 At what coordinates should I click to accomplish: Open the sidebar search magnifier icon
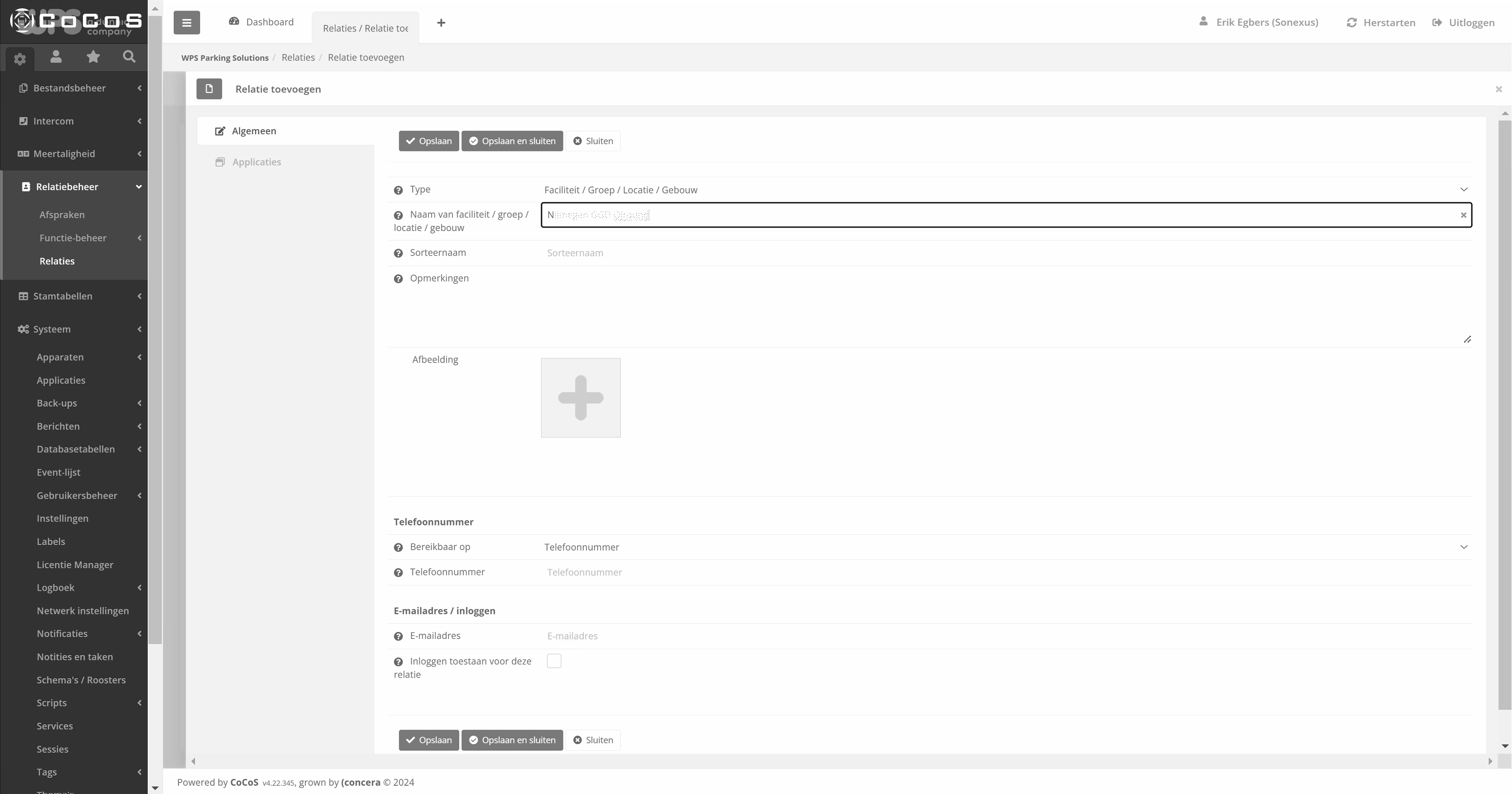pyautogui.click(x=129, y=57)
